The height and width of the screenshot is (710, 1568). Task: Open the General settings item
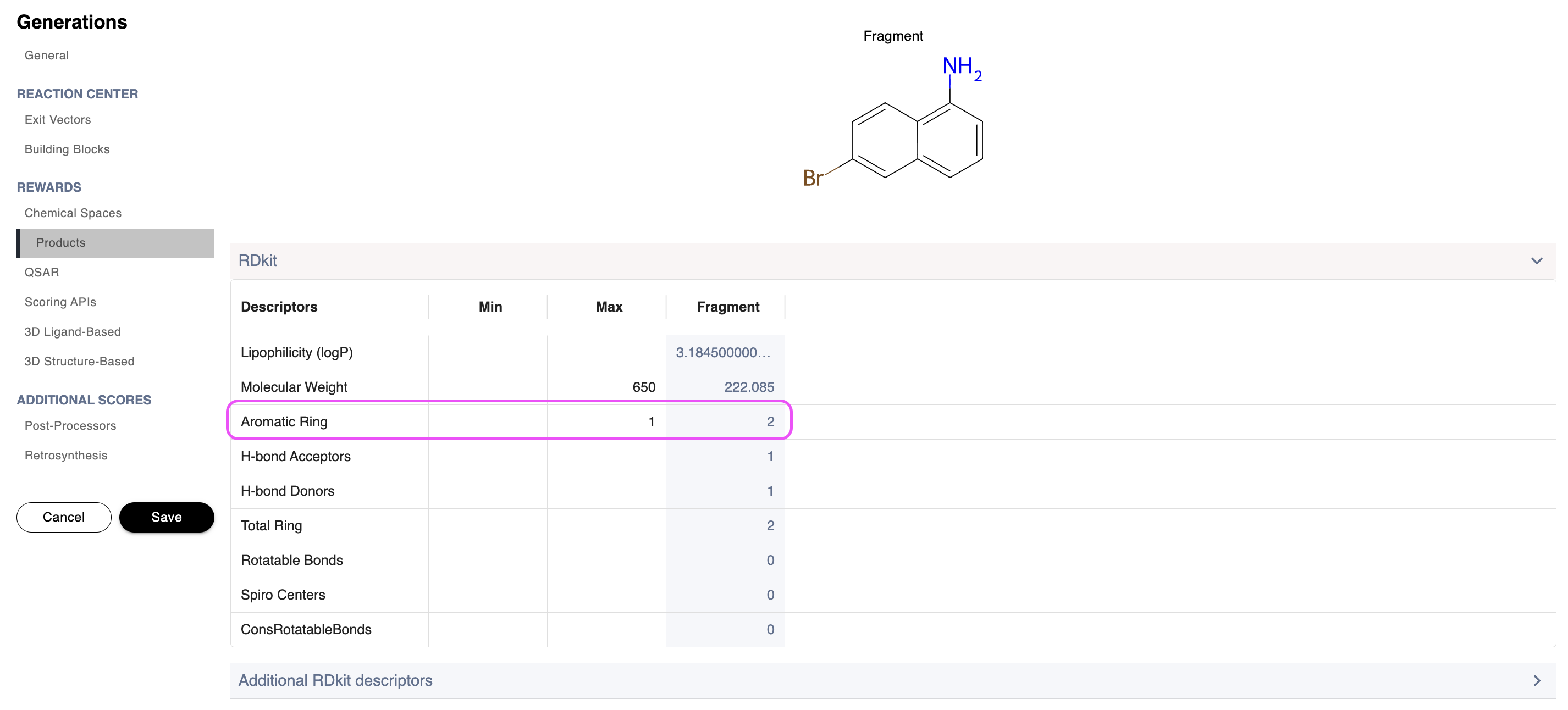(46, 56)
